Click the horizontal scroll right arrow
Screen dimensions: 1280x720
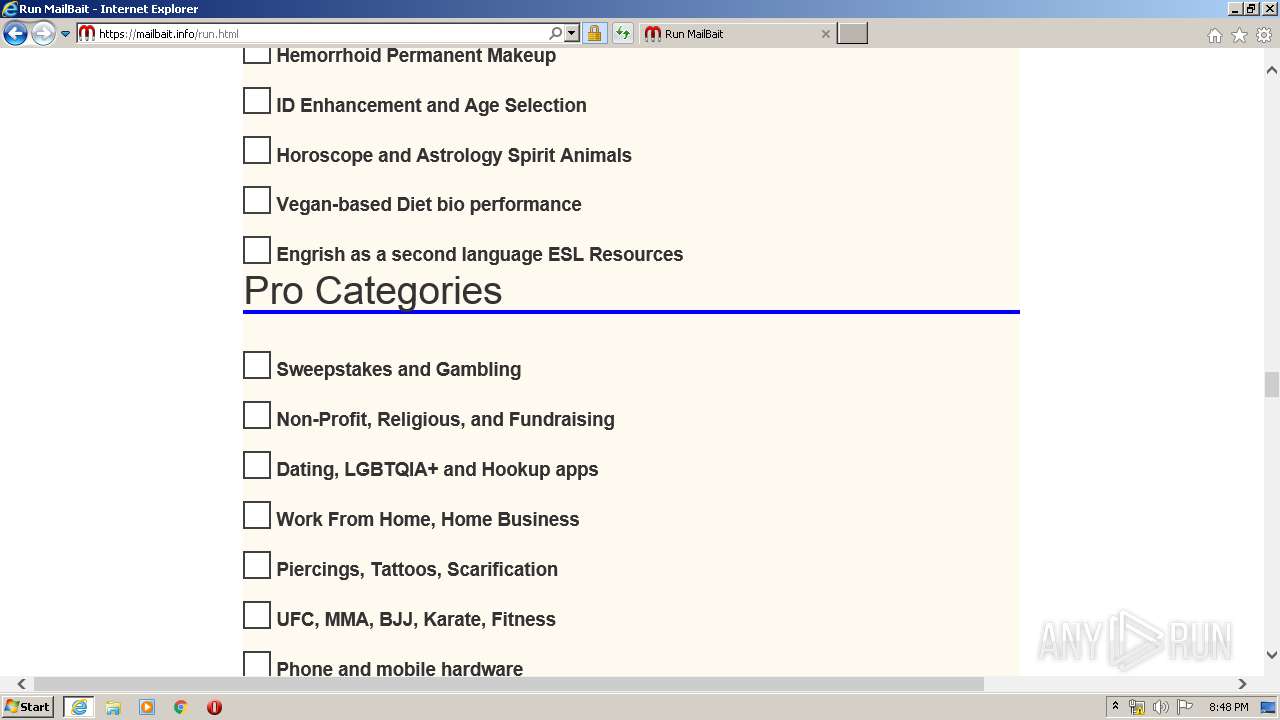[x=1242, y=684]
